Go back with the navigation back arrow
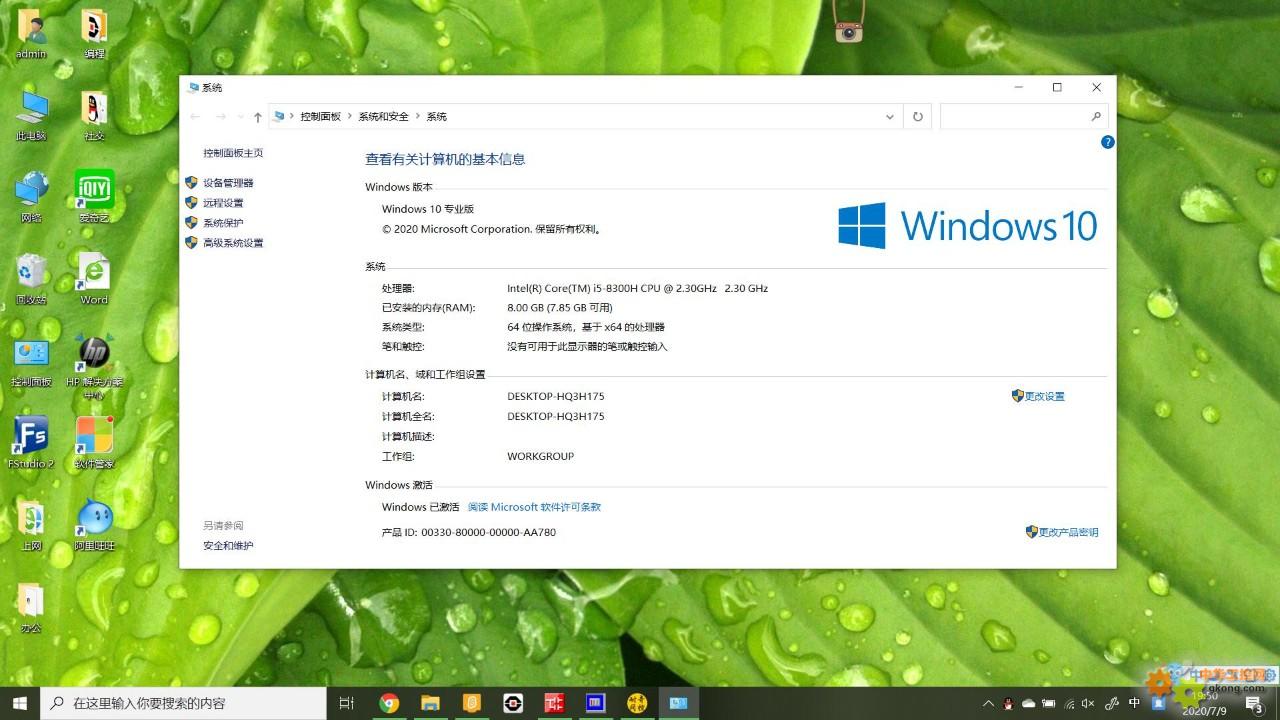 [x=196, y=117]
